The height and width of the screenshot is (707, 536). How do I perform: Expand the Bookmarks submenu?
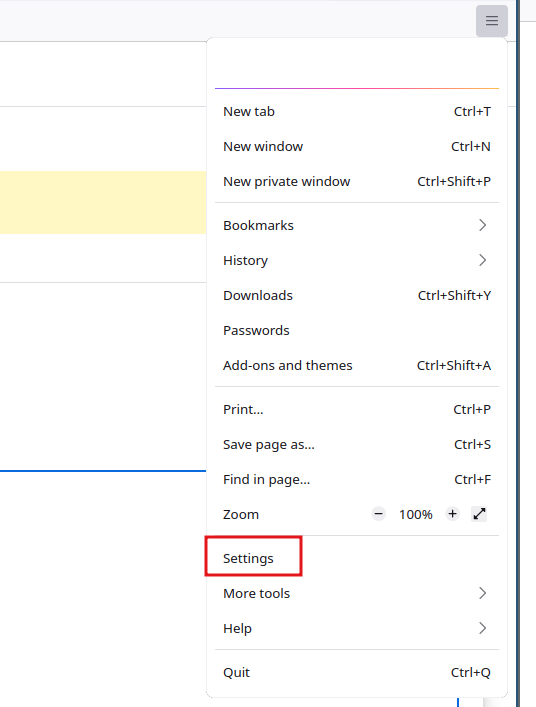pyautogui.click(x=357, y=225)
